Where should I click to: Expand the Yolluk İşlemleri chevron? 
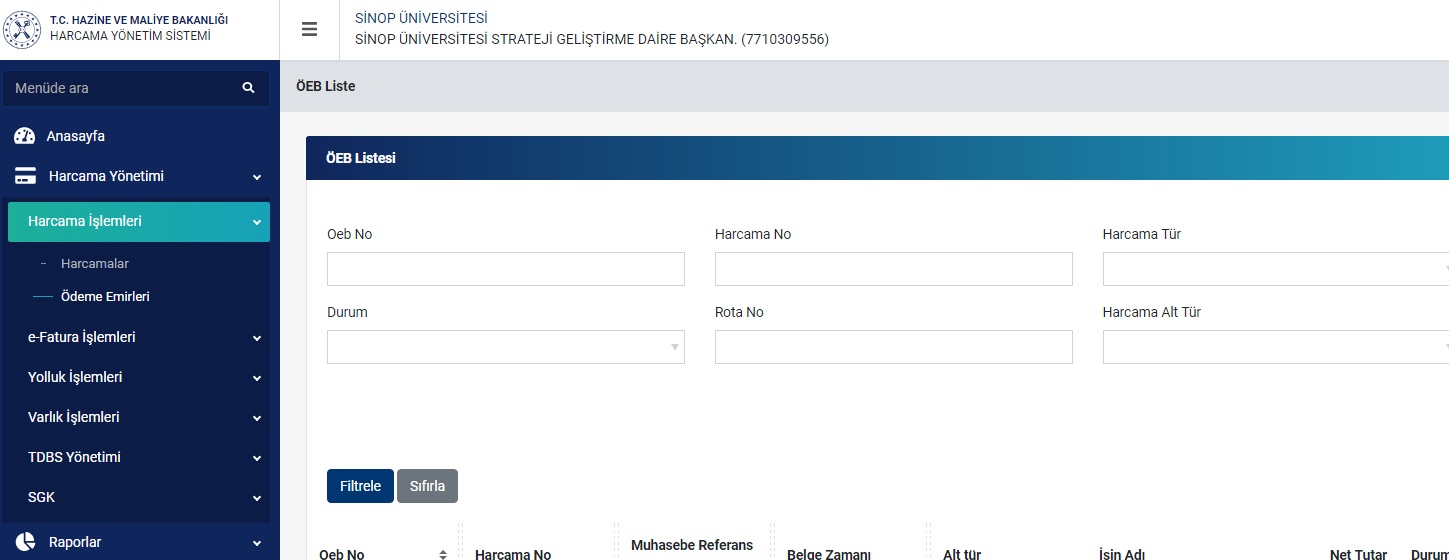click(257, 378)
